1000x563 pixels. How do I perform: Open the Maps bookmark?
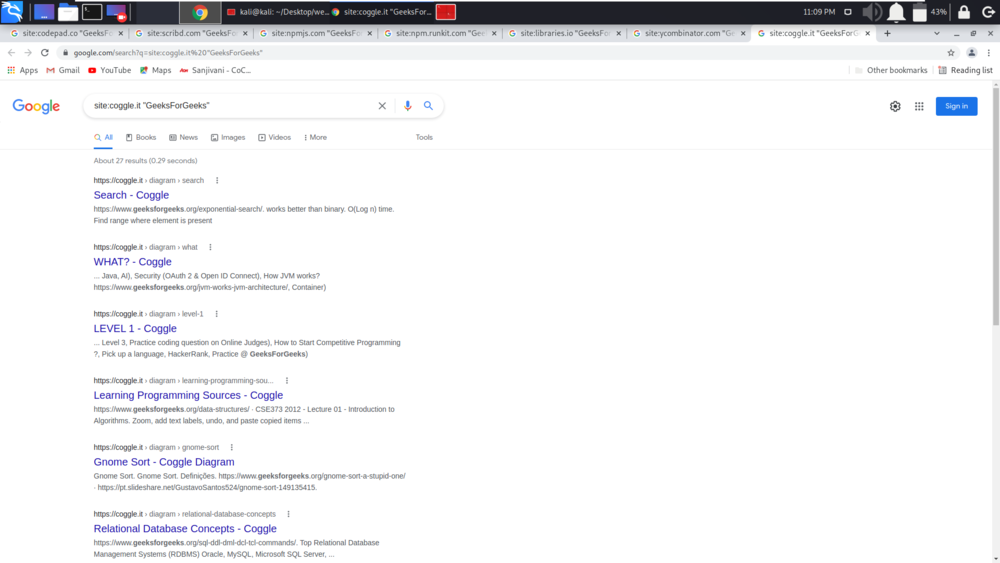(x=156, y=70)
